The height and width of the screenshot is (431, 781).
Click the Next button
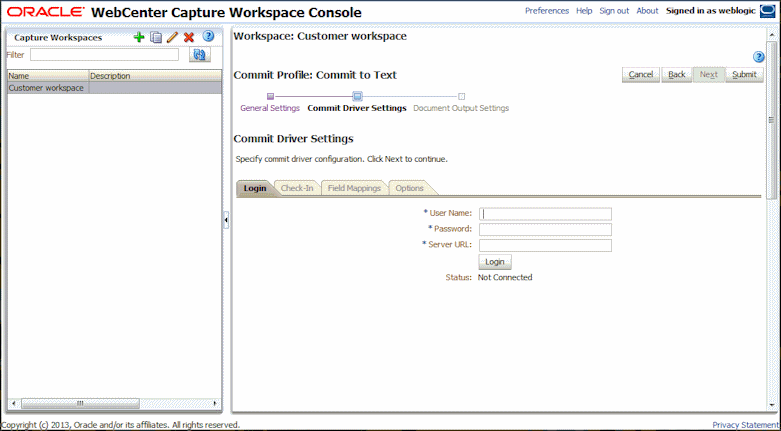(708, 74)
